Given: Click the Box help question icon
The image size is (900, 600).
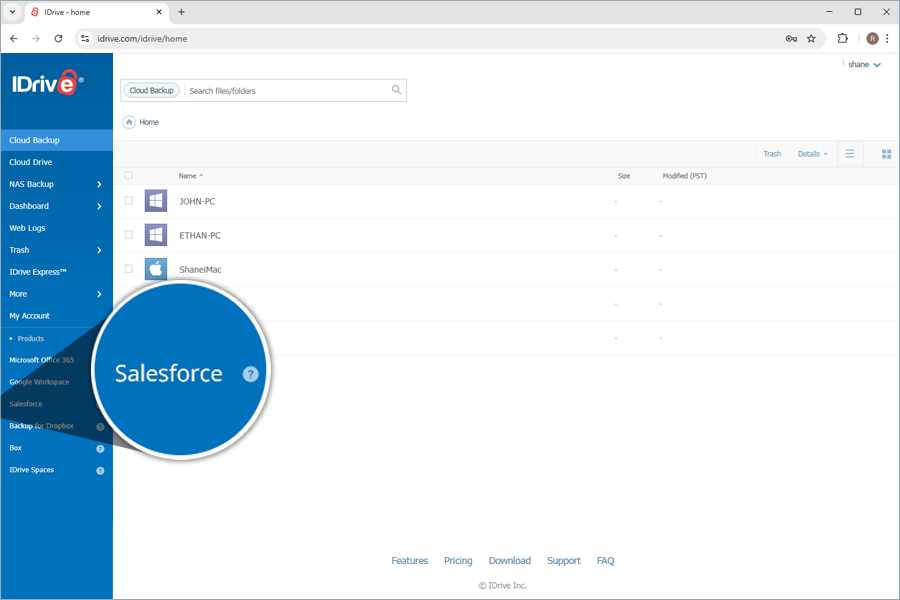Looking at the screenshot, I should 100,448.
